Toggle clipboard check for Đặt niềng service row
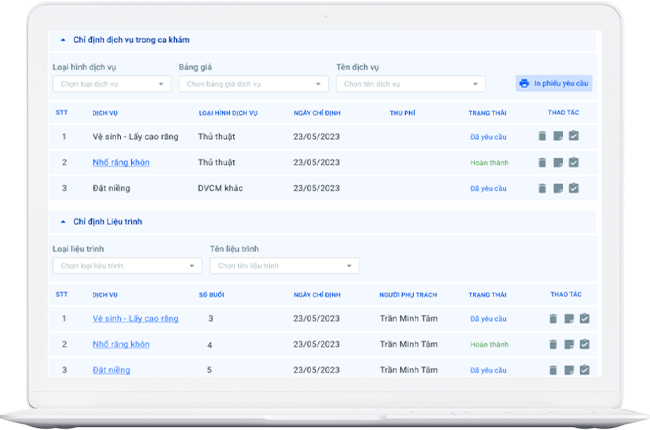 [x=574, y=188]
